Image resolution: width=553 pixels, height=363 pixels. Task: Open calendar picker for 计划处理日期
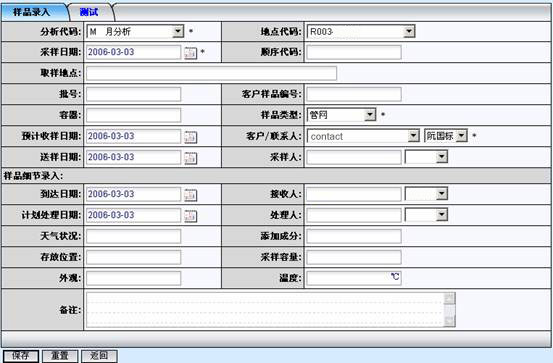pos(190,216)
